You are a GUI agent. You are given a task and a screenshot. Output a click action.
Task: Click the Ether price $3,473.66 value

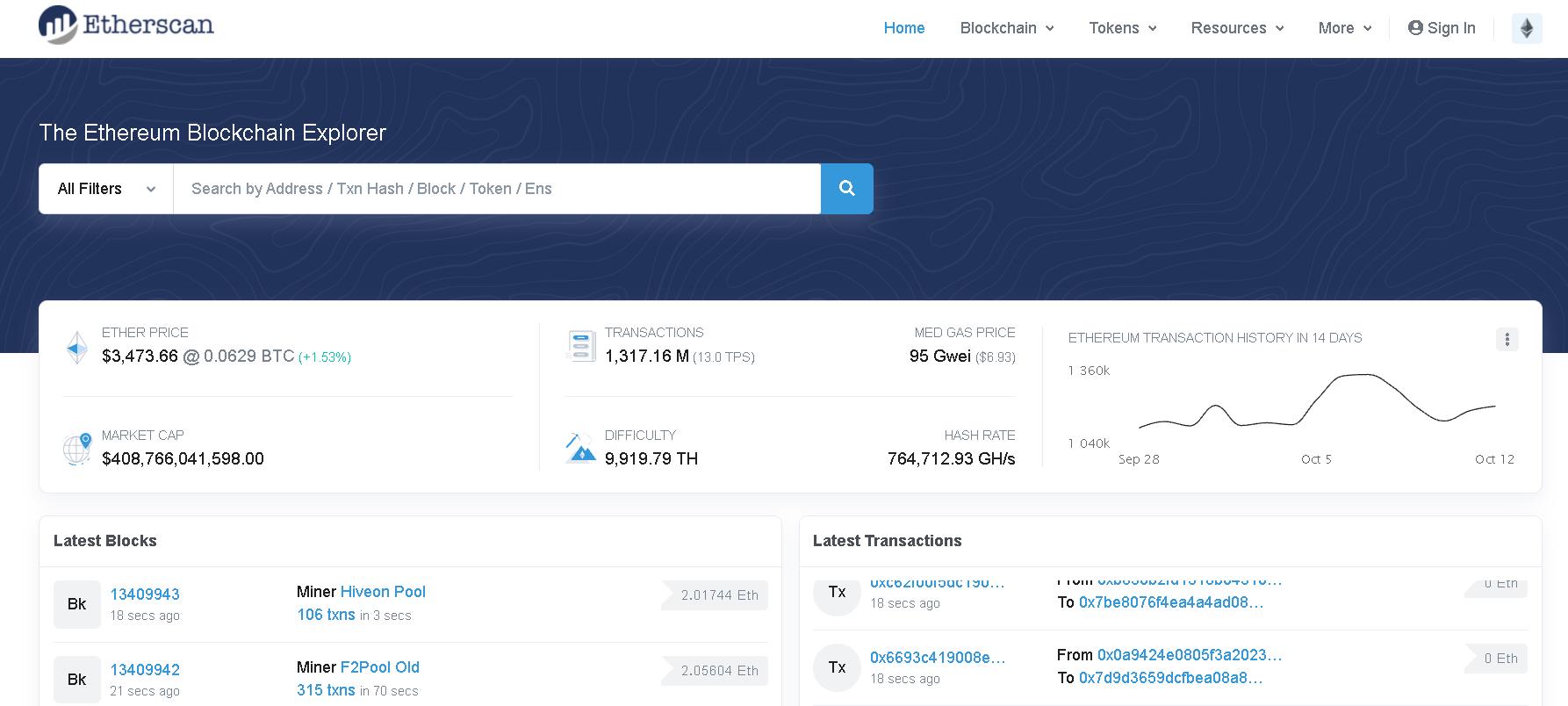(x=140, y=357)
